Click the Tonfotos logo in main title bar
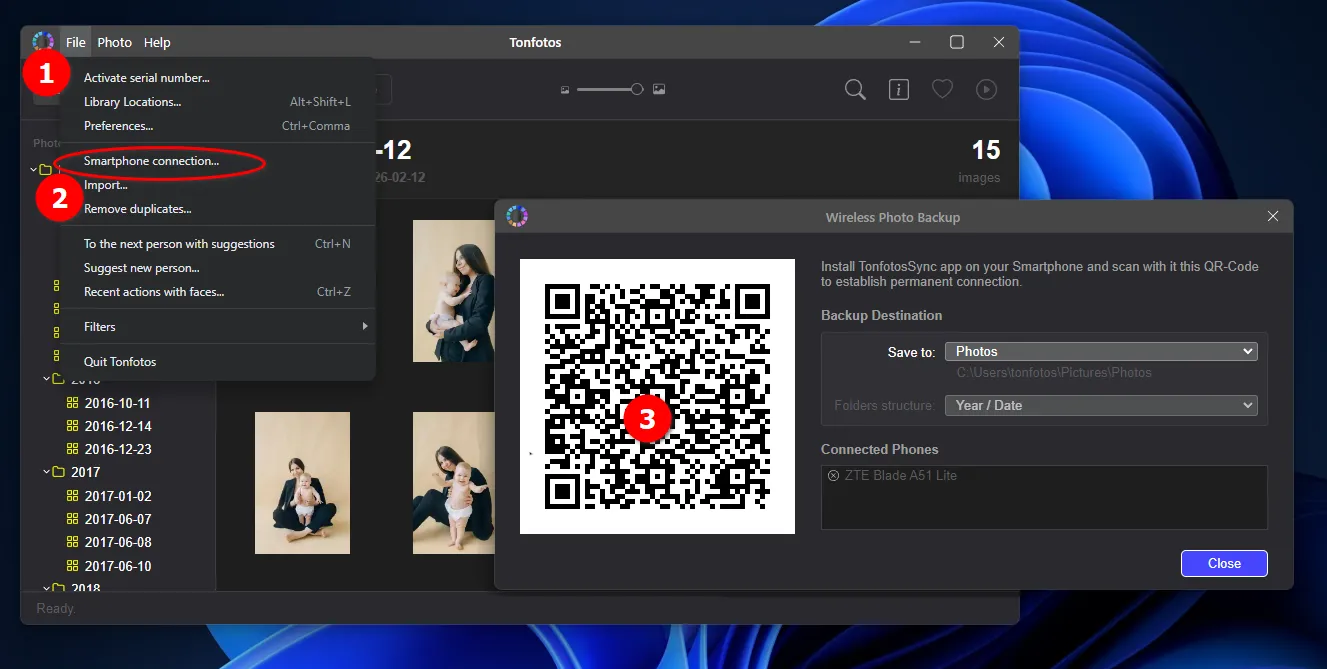1327x669 pixels. [43, 42]
